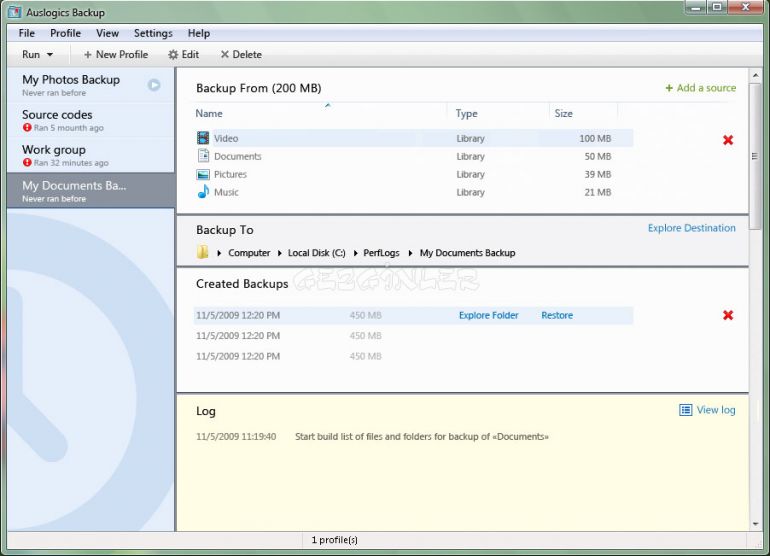Select the Source codes profile
The height and width of the screenshot is (556, 770).
coord(91,120)
